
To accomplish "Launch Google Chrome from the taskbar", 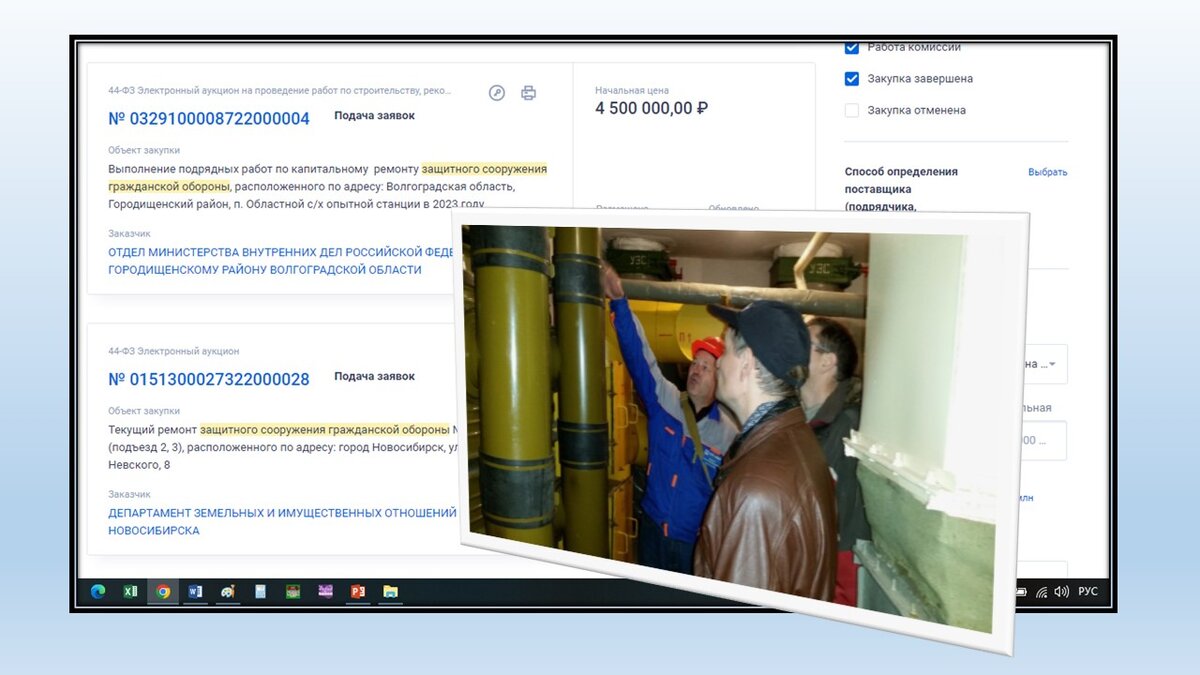I will (163, 591).
